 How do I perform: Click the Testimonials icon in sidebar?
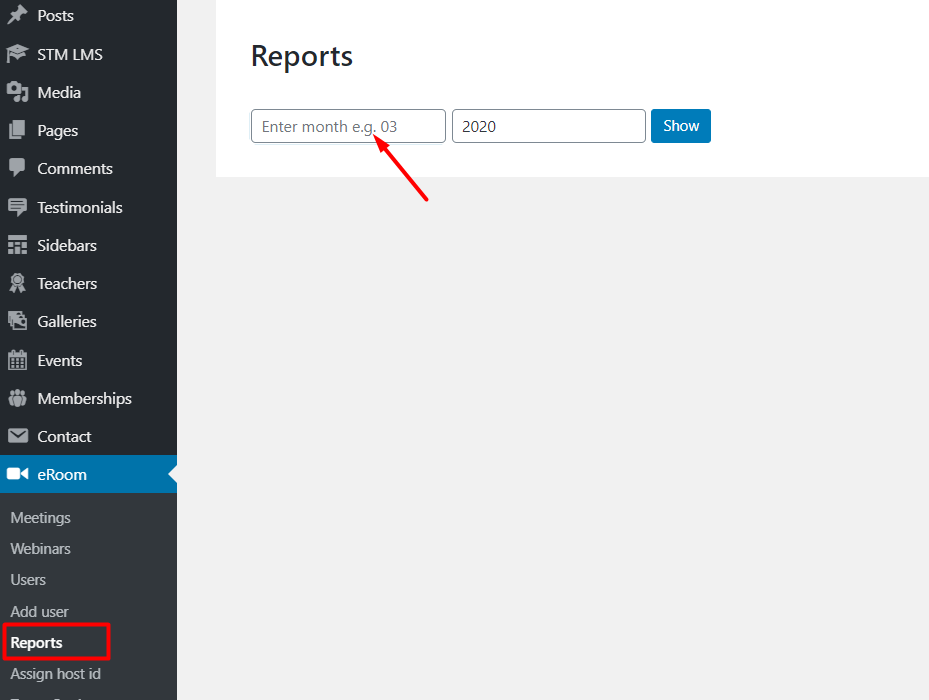tap(17, 207)
